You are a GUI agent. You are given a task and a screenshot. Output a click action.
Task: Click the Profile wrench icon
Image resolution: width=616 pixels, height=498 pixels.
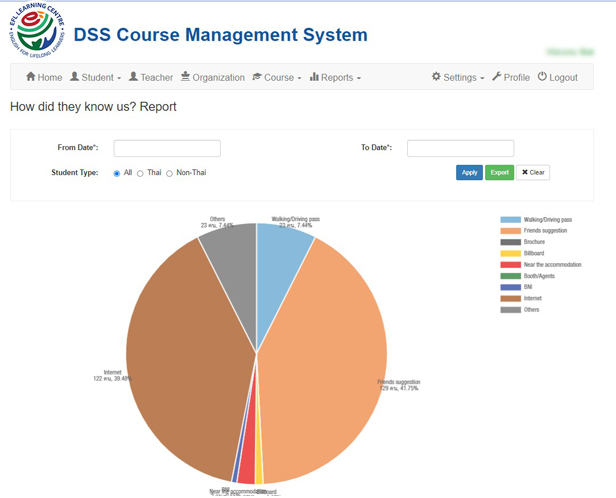[x=497, y=77]
